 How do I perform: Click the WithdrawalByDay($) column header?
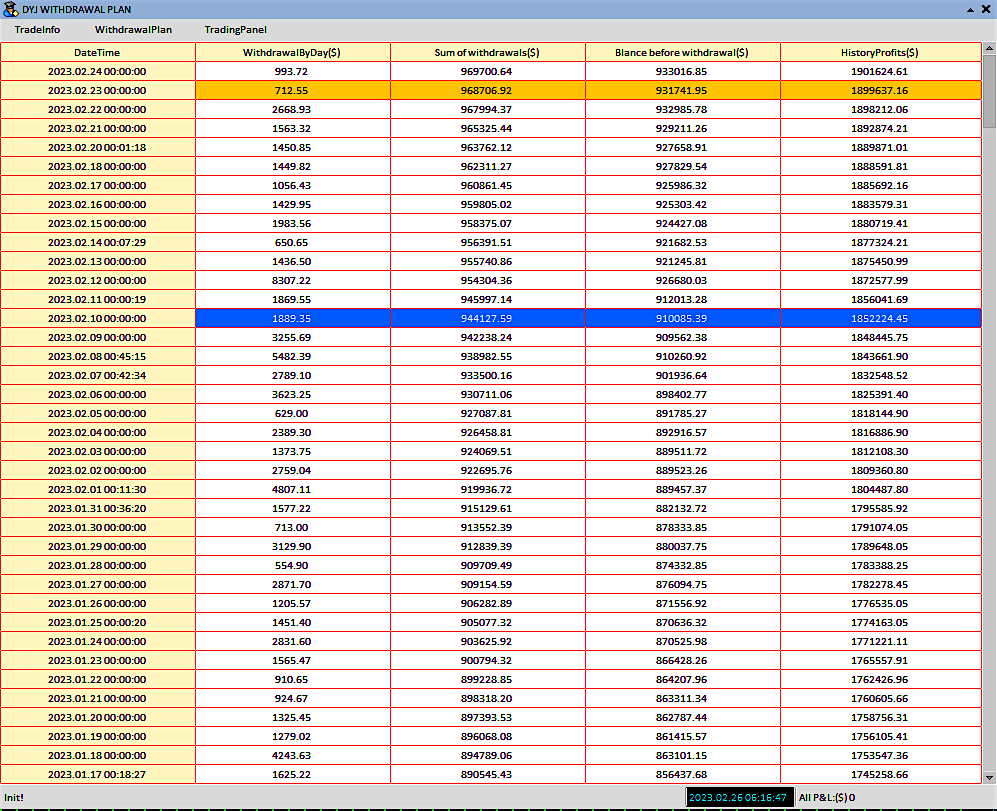(292, 52)
